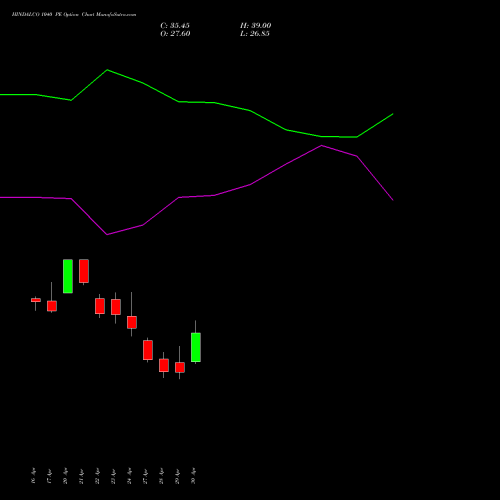Select the high value H: 39.00

click(255, 25)
